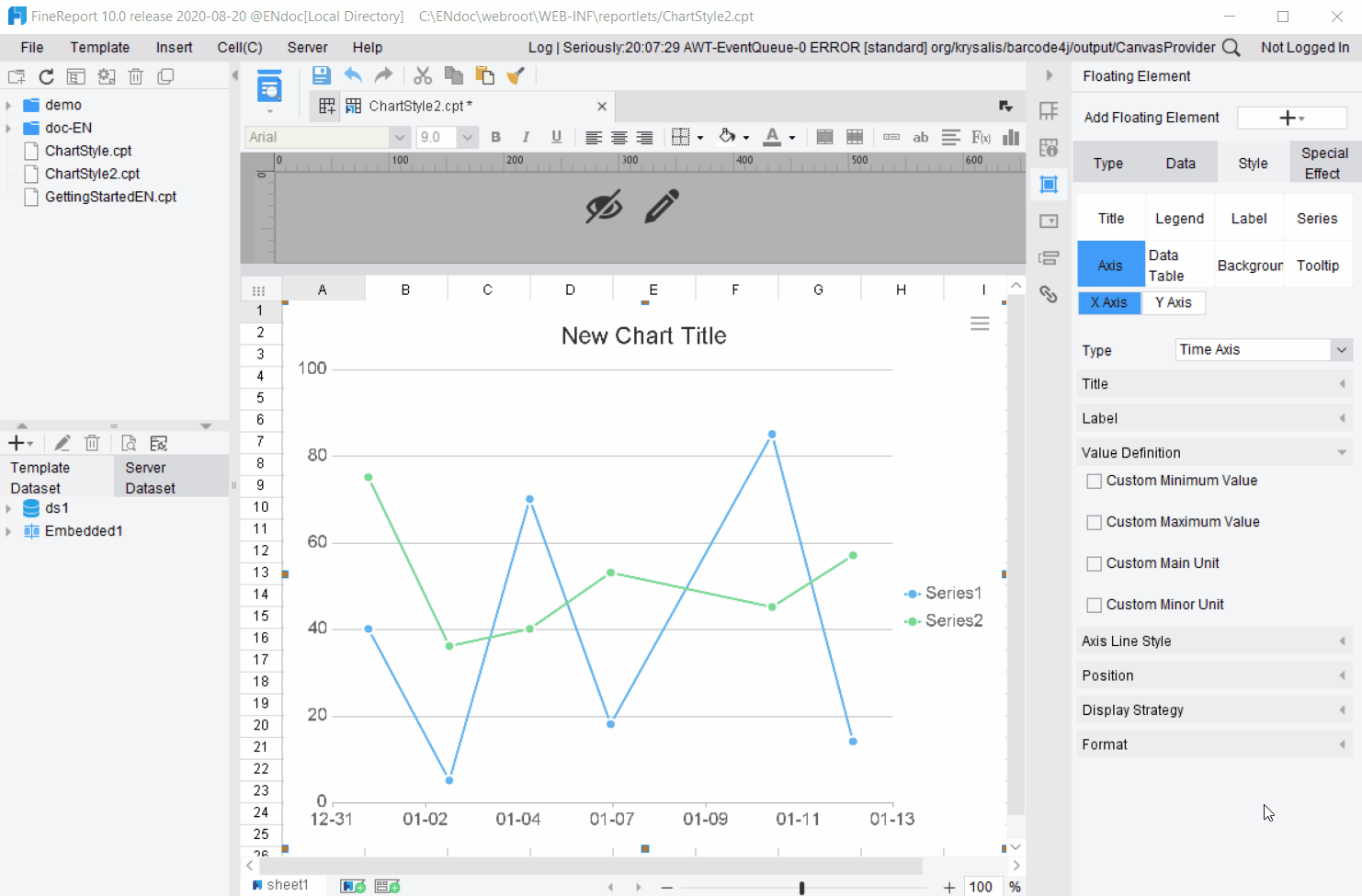Click the Paste clipboard icon
The height and width of the screenshot is (896, 1362).
pyautogui.click(x=484, y=75)
